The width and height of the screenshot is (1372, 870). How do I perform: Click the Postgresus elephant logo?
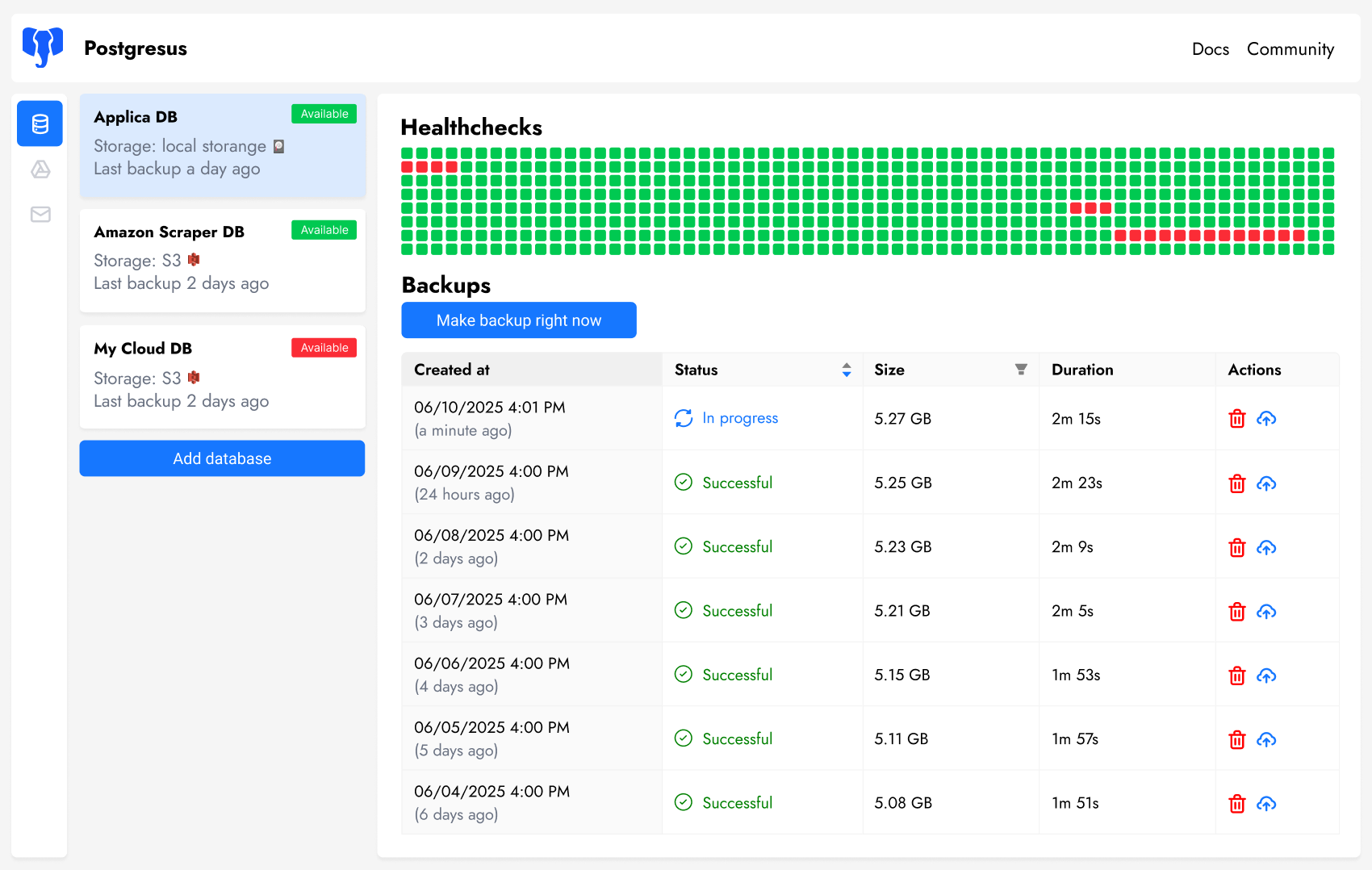tap(42, 48)
